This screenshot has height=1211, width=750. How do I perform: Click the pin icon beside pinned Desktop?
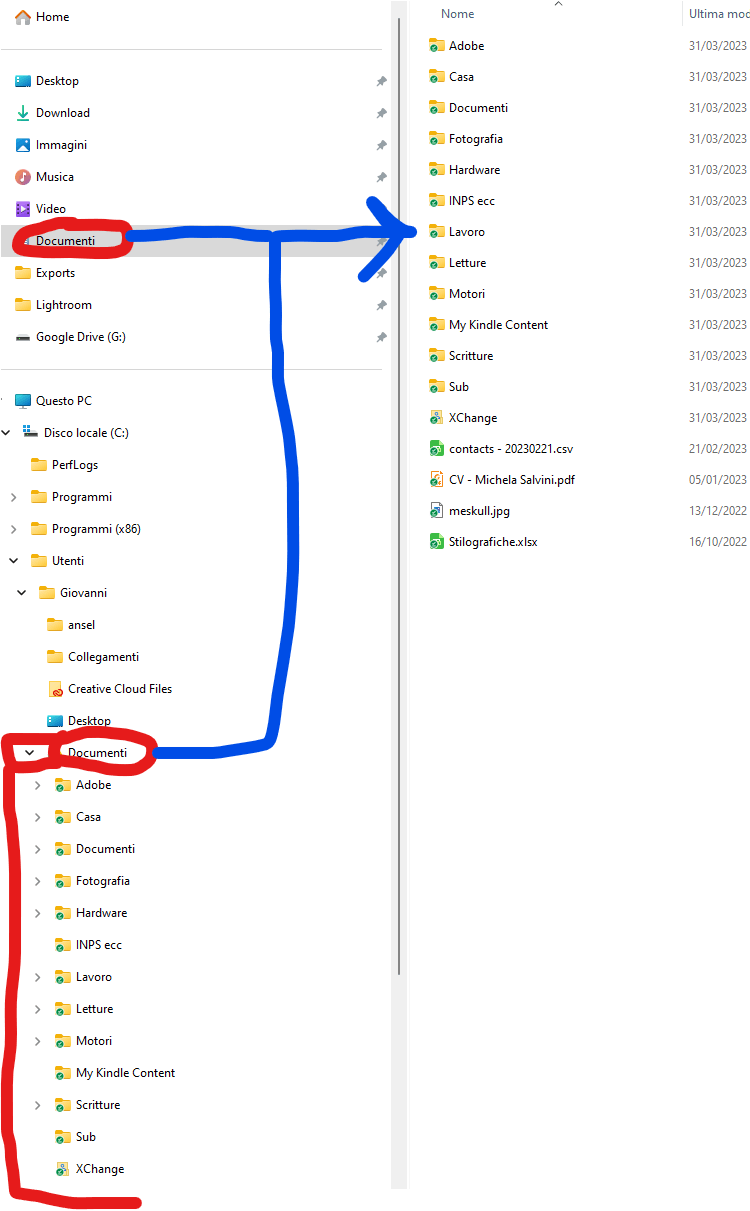coord(381,81)
